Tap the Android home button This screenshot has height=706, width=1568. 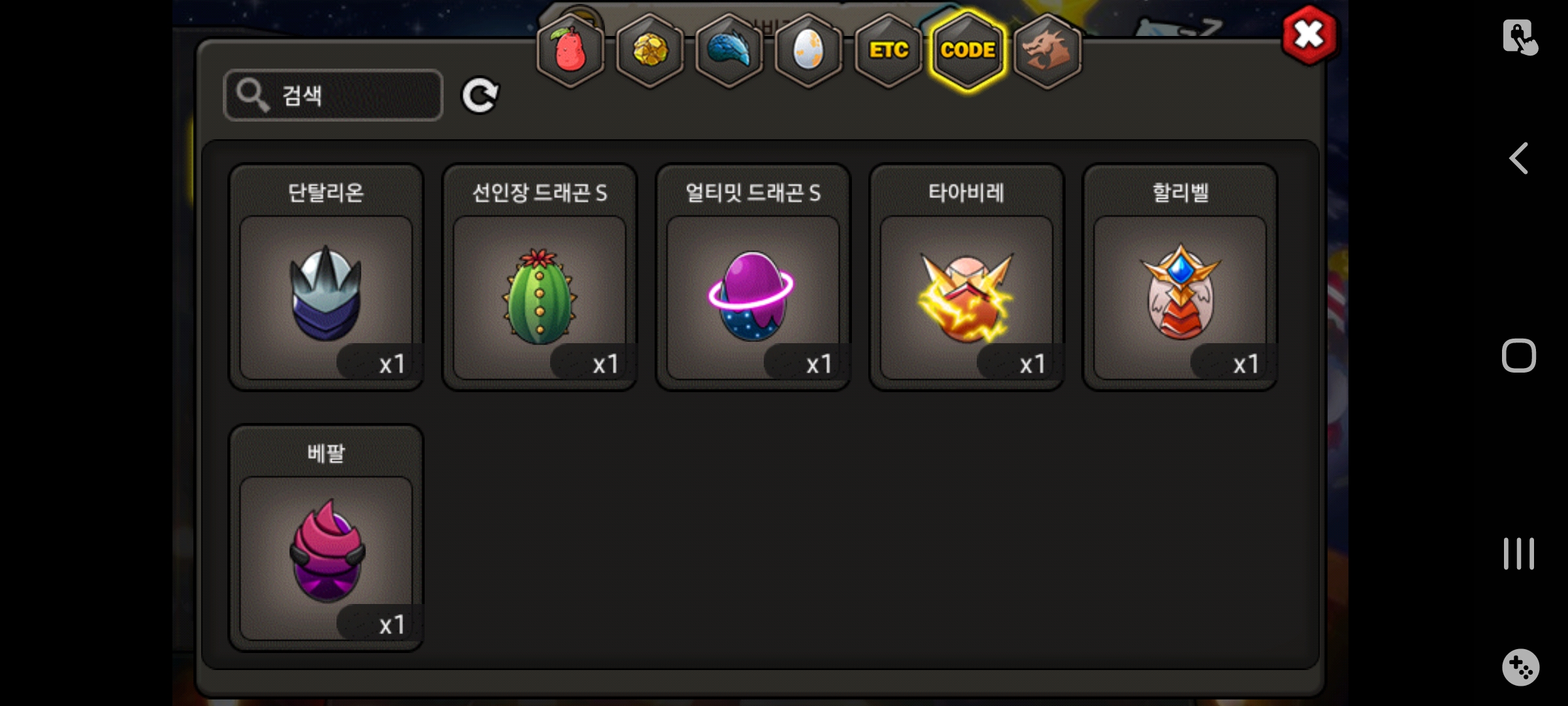[1518, 356]
